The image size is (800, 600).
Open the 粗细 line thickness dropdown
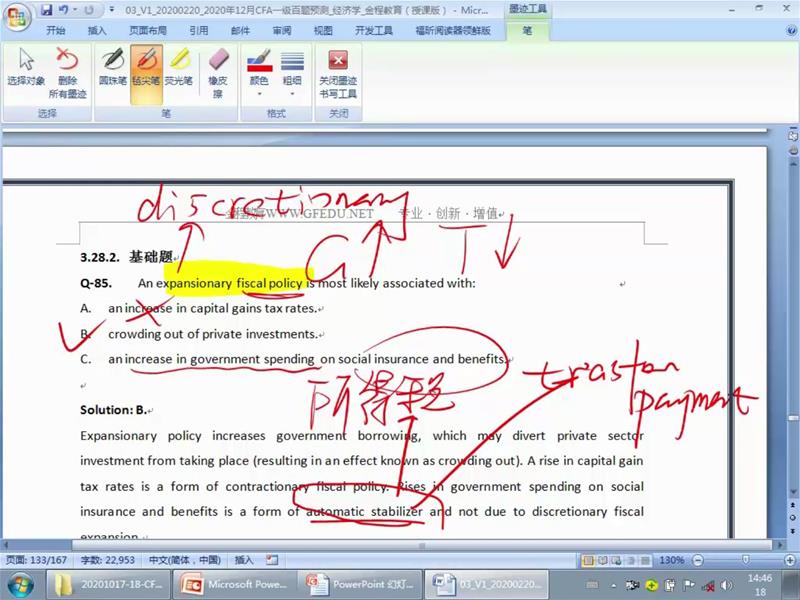[x=292, y=72]
